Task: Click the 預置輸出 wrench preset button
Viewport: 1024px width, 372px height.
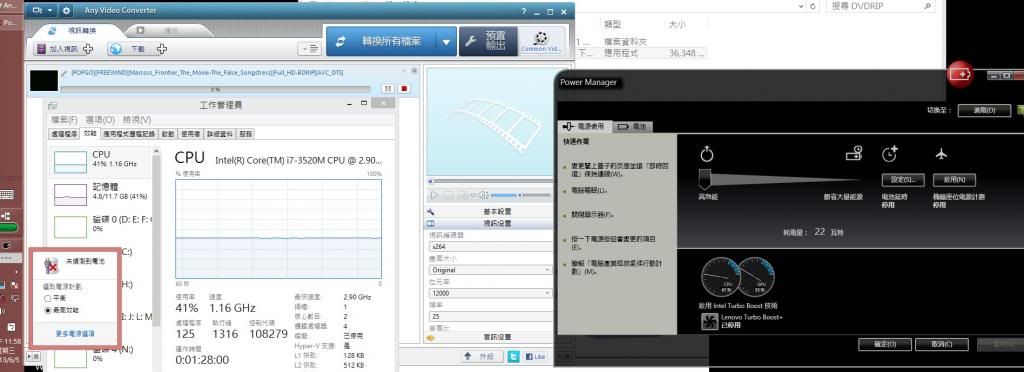Action: (x=488, y=41)
